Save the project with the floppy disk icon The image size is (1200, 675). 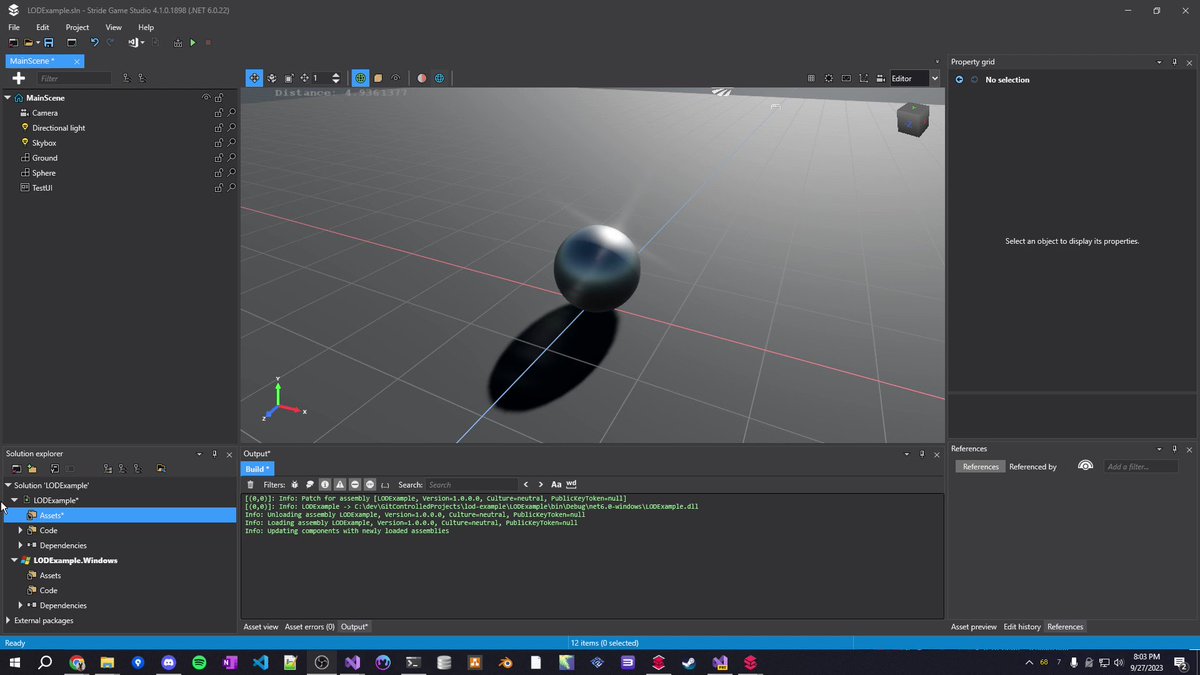[48, 42]
